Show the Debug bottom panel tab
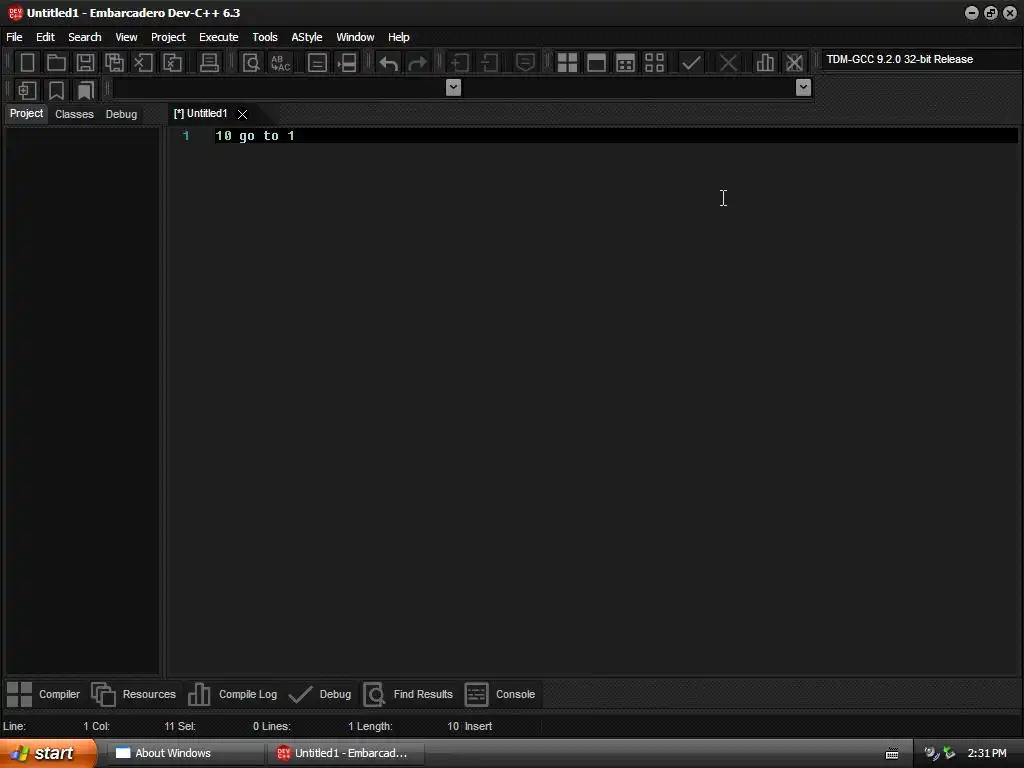1024x768 pixels. click(320, 694)
